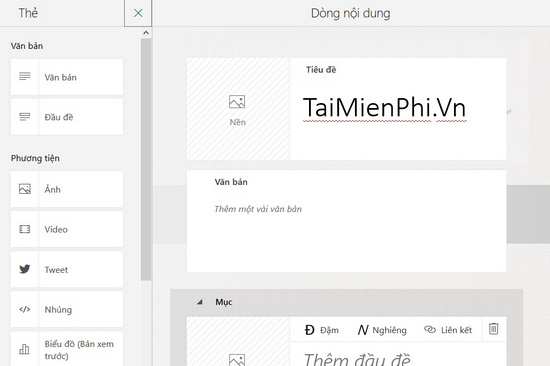This screenshot has width=550, height=366.
Task: Add a Nhúng card
Action: (67, 309)
